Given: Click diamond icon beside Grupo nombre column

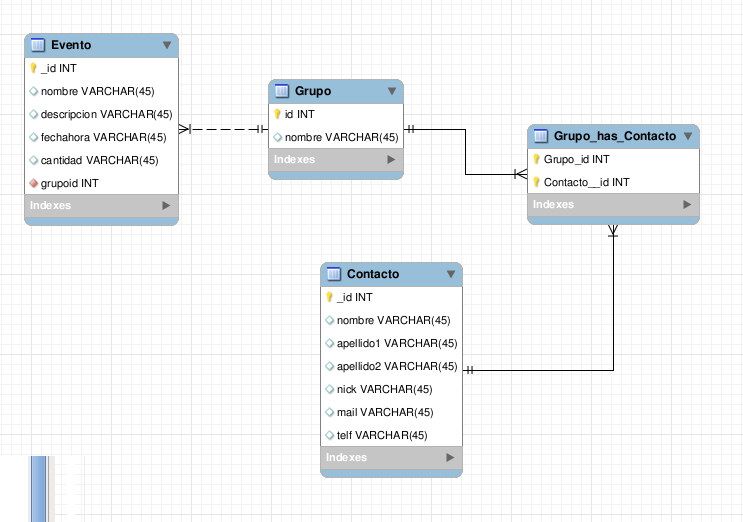Looking at the screenshot, I should click(278, 137).
